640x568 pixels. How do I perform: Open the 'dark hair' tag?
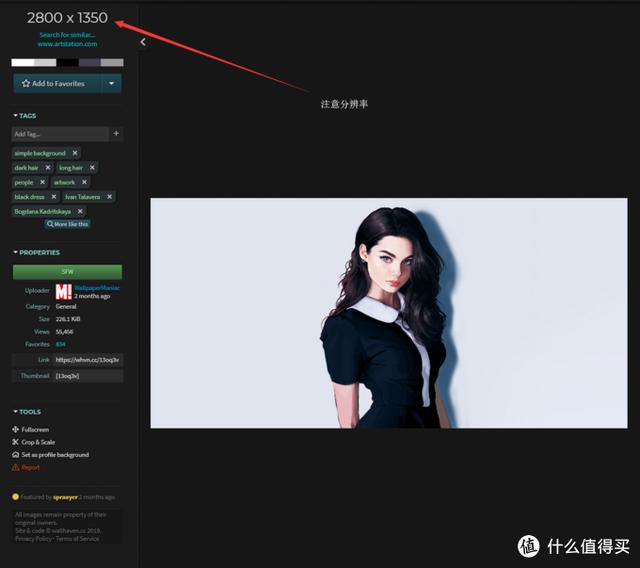coord(26,168)
